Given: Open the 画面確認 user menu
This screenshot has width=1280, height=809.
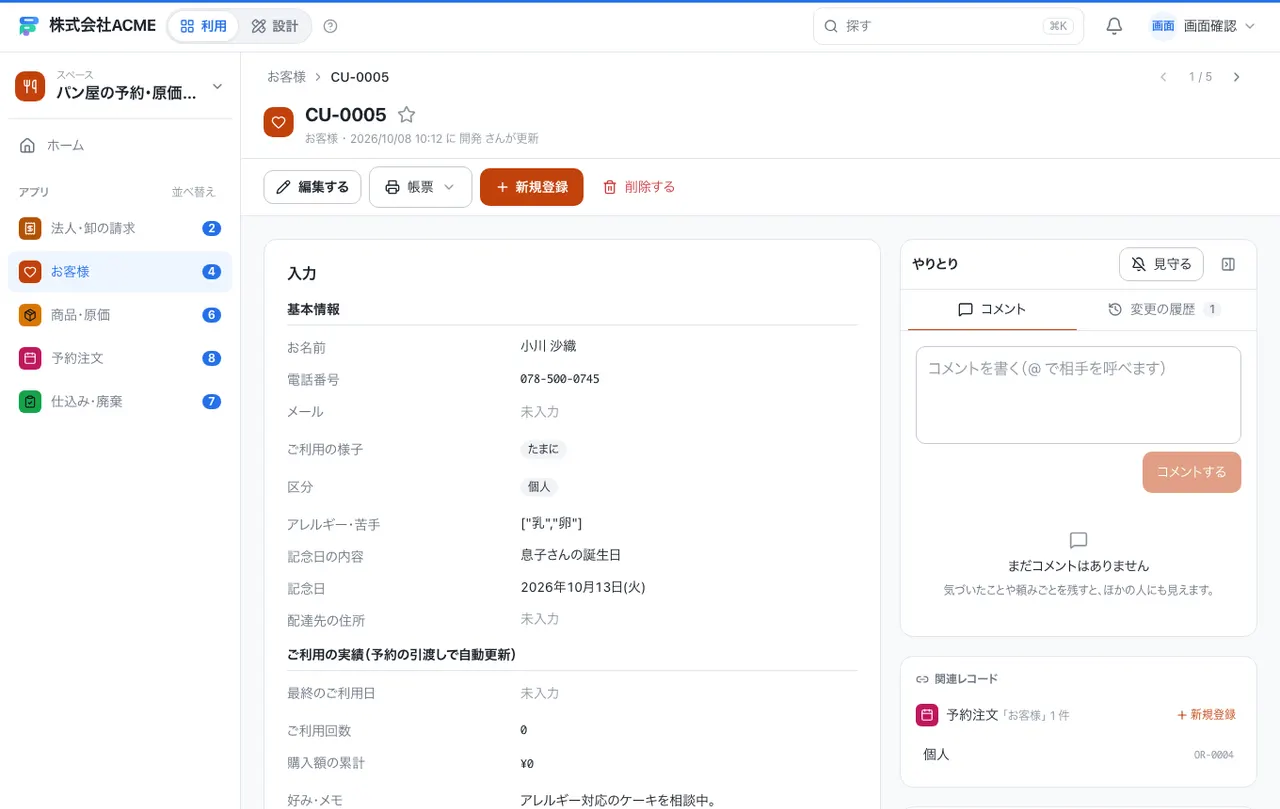Looking at the screenshot, I should point(1202,26).
